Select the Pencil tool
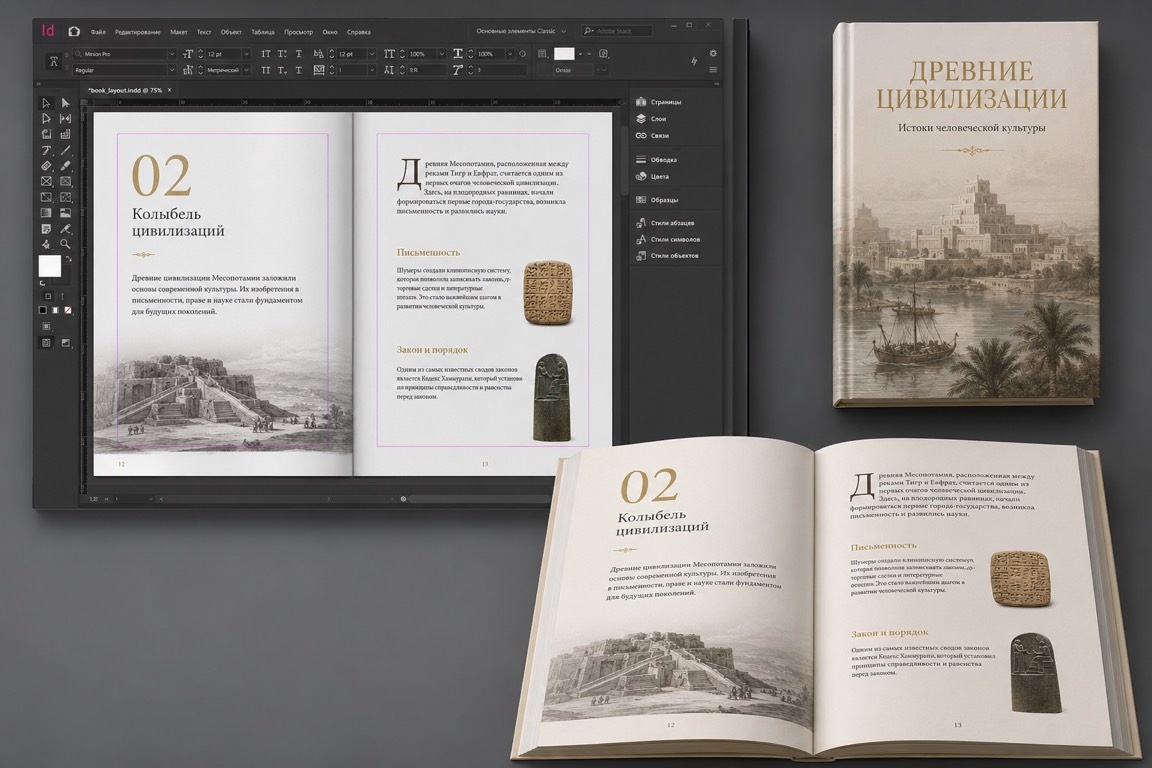 pos(65,165)
